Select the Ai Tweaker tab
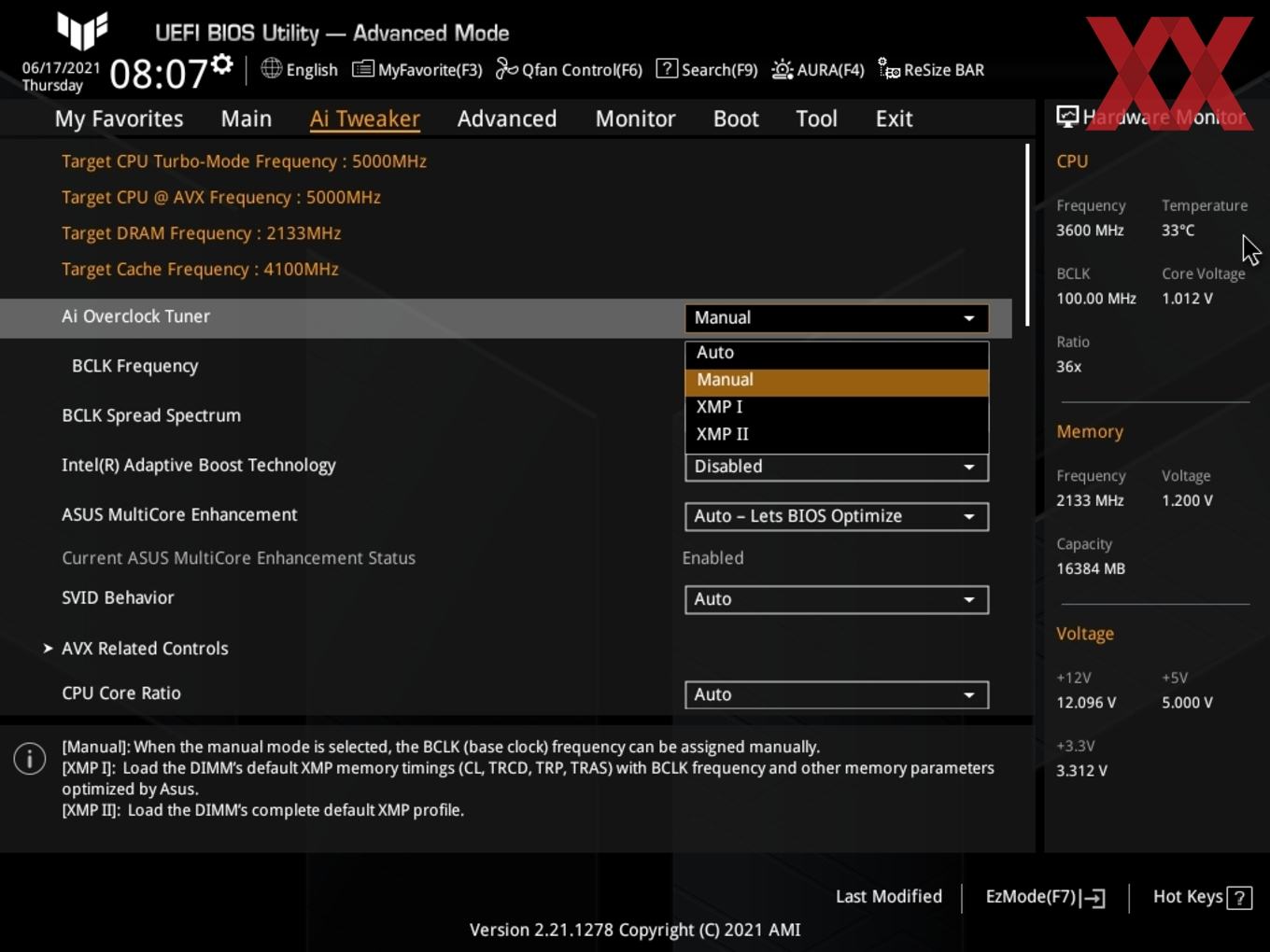The width and height of the screenshot is (1270, 952). (x=364, y=119)
